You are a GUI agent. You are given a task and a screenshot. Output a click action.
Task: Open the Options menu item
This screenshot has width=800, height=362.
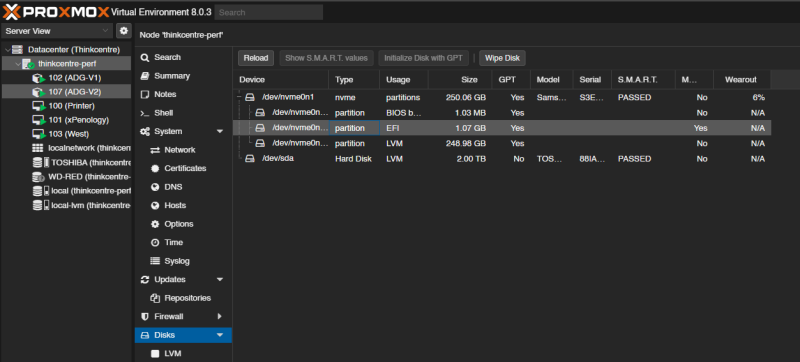184,224
